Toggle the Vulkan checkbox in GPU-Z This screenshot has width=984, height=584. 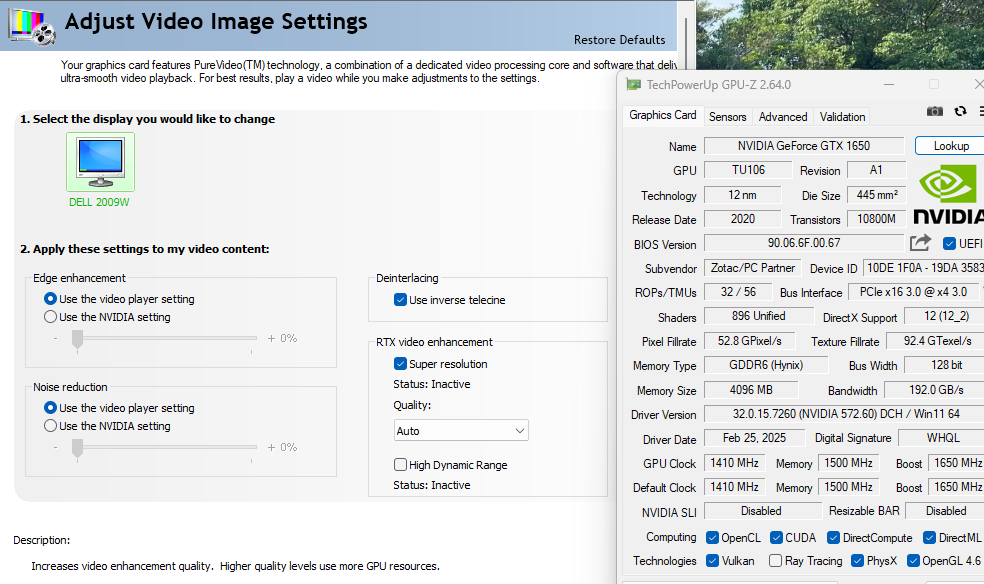click(712, 561)
